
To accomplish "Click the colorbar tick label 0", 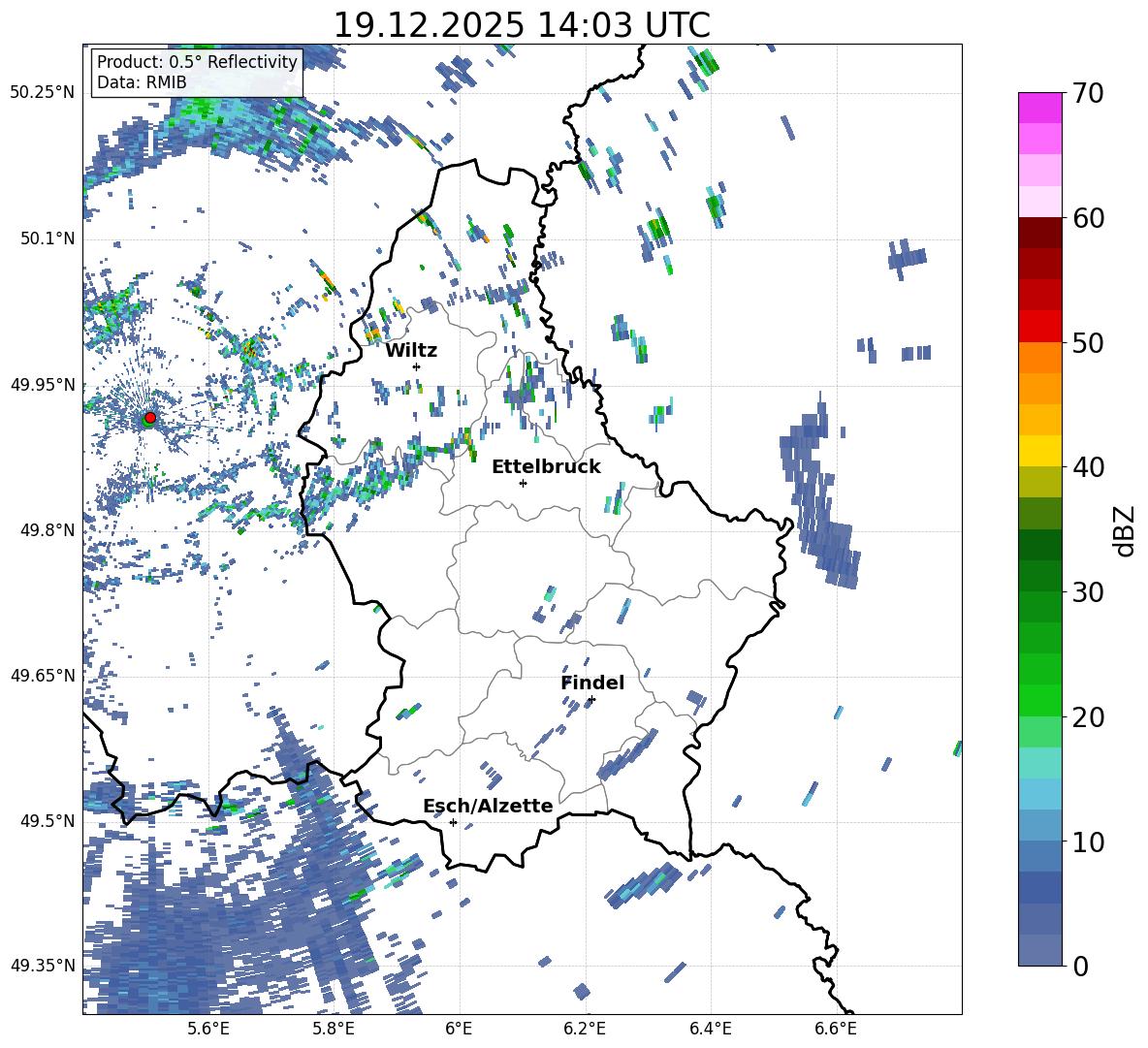I will [1081, 967].
